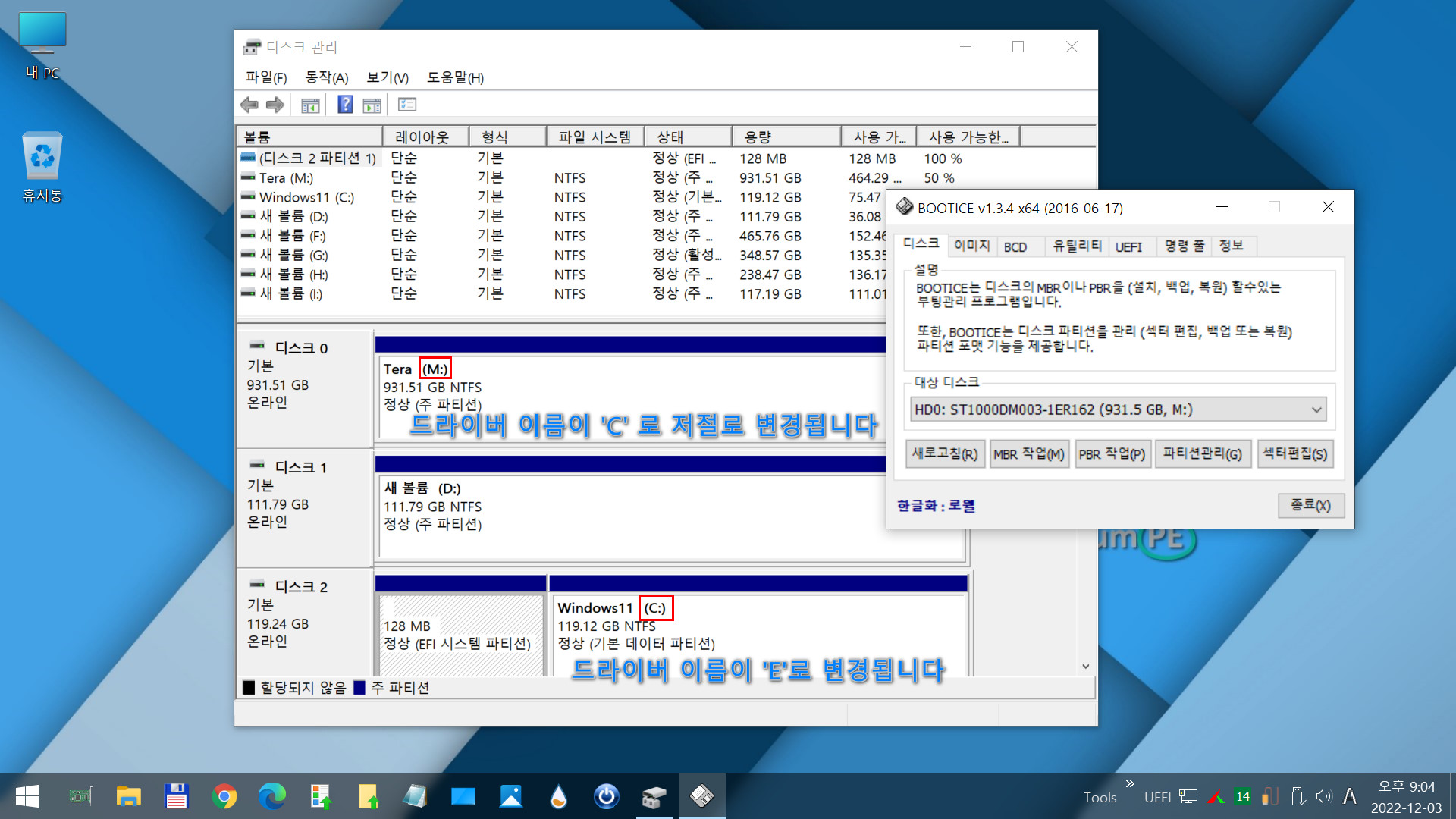
Task: Open the blue Help question mark icon
Action: coord(345,105)
